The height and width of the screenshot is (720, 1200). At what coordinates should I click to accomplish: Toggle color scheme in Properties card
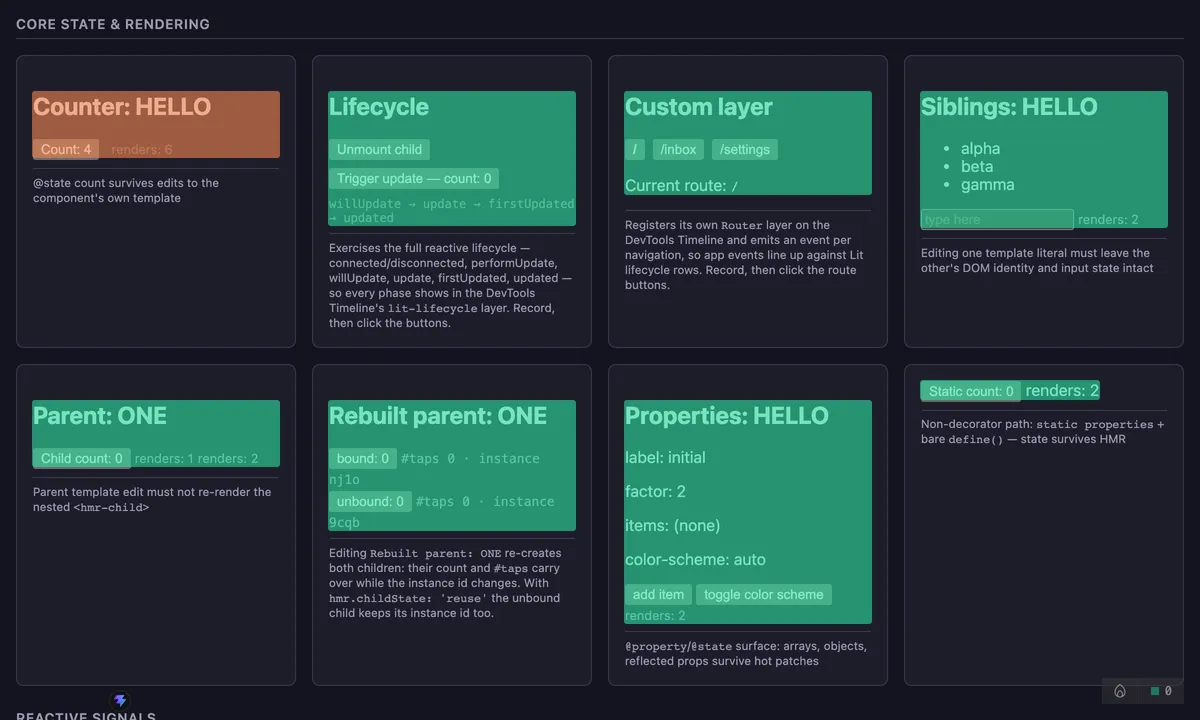pyautogui.click(x=764, y=594)
